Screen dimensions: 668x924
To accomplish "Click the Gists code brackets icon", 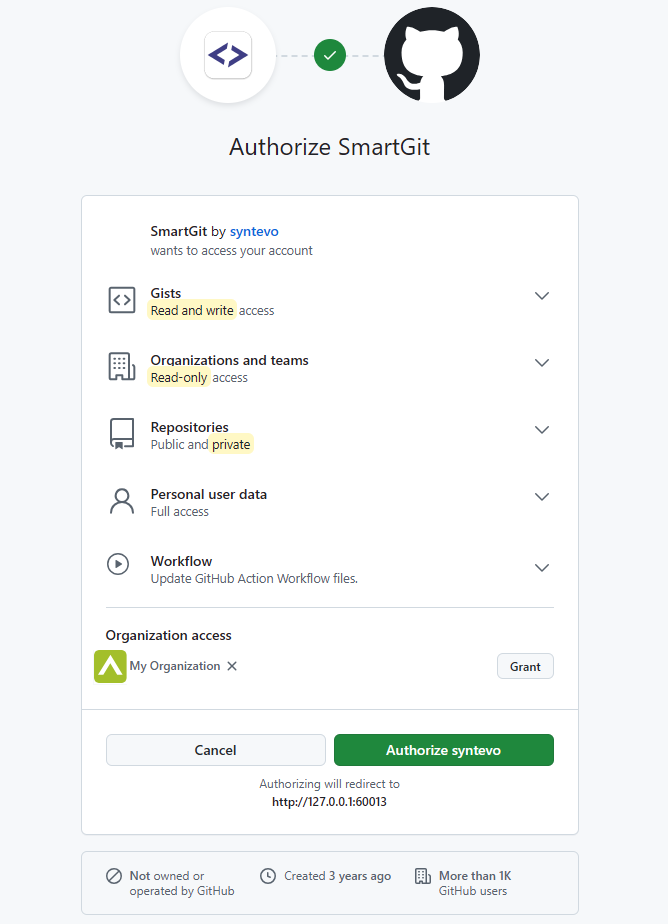I will point(121,299).
